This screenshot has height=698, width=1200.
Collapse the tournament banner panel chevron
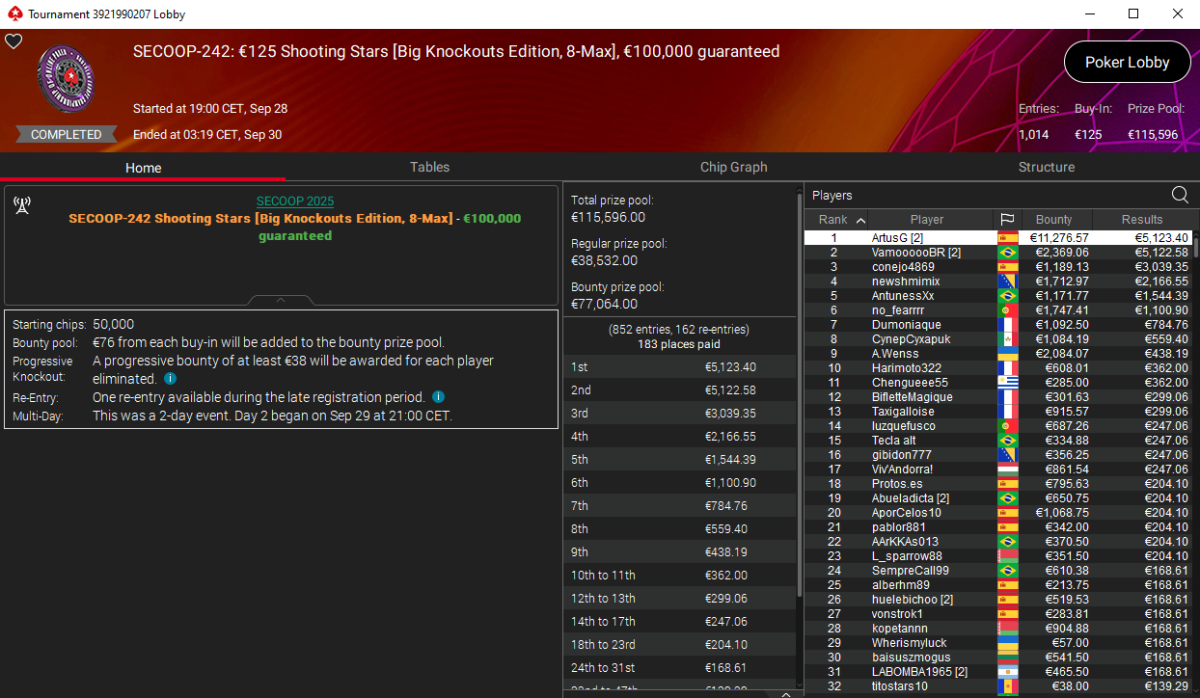point(281,299)
